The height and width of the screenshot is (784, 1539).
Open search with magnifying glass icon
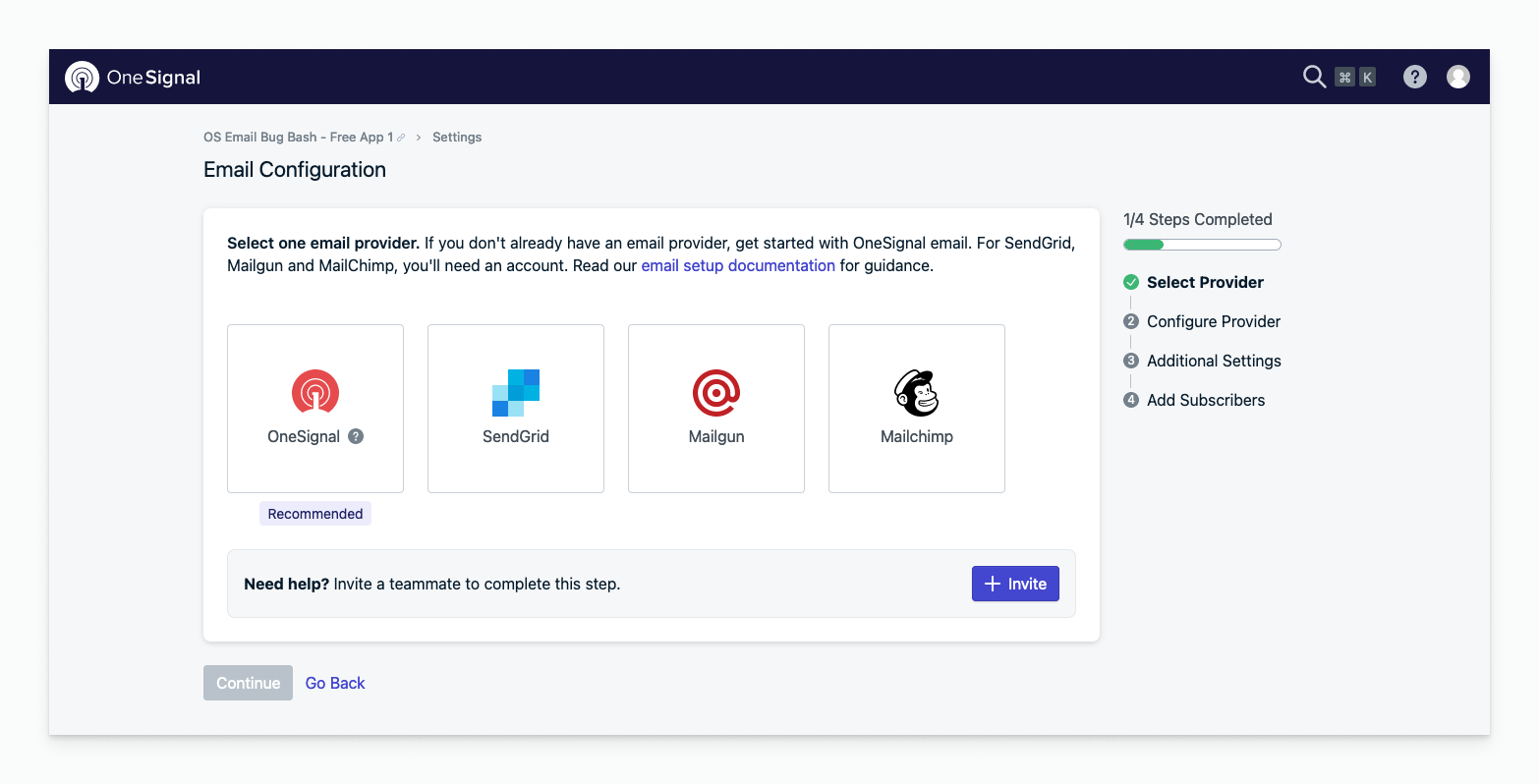tap(1314, 77)
